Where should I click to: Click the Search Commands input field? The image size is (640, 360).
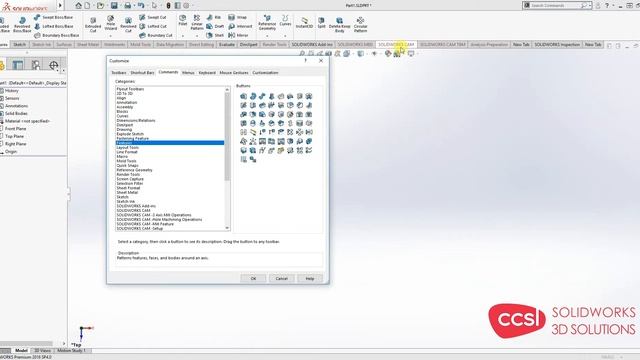click(554, 5)
